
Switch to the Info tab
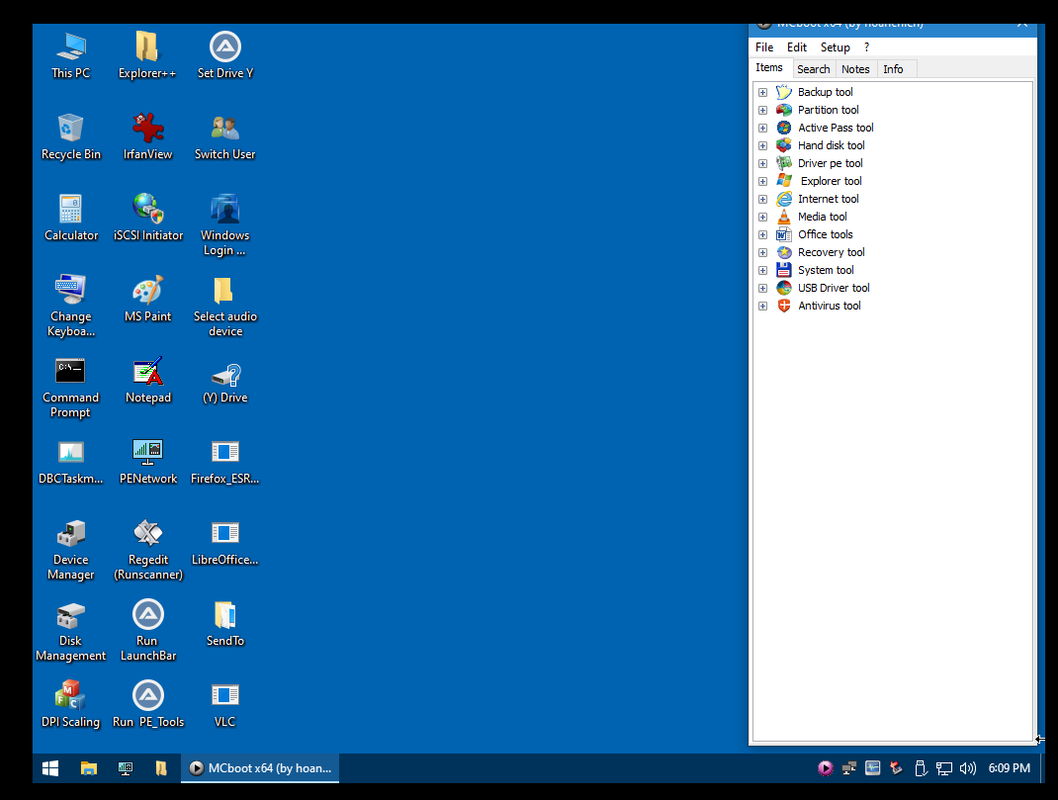tap(893, 69)
